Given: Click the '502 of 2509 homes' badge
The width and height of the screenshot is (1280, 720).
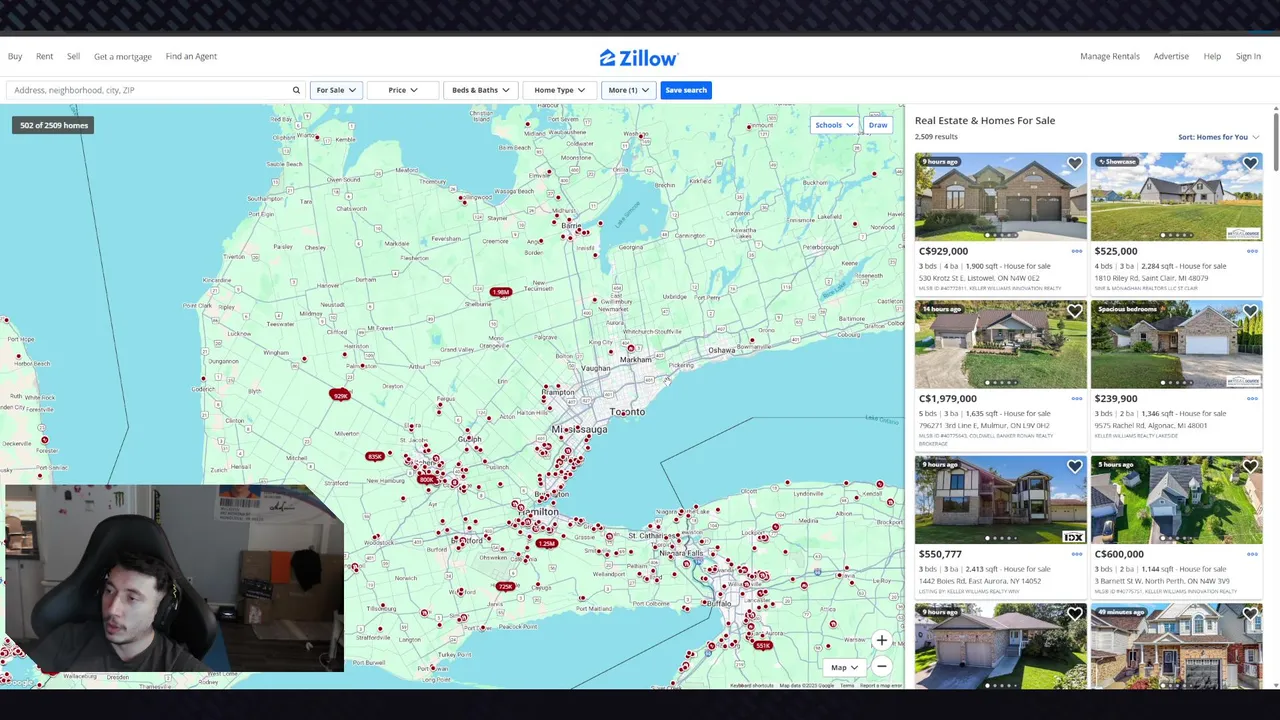Looking at the screenshot, I should tap(54, 125).
